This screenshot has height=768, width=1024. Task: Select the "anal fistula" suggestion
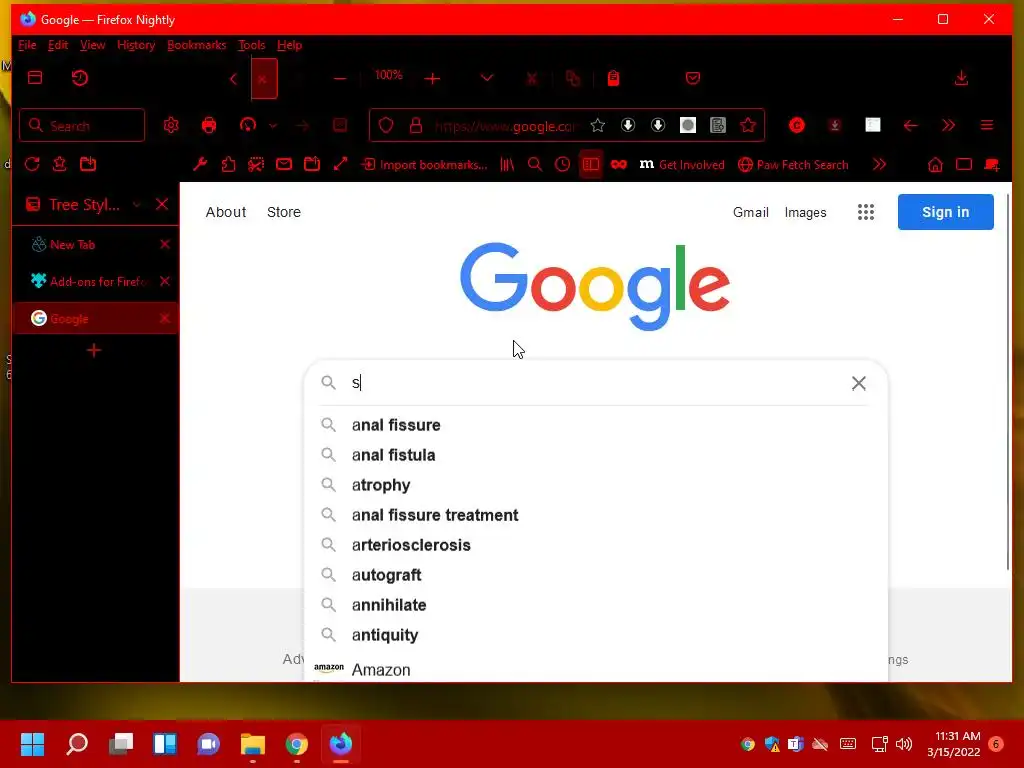point(594,455)
